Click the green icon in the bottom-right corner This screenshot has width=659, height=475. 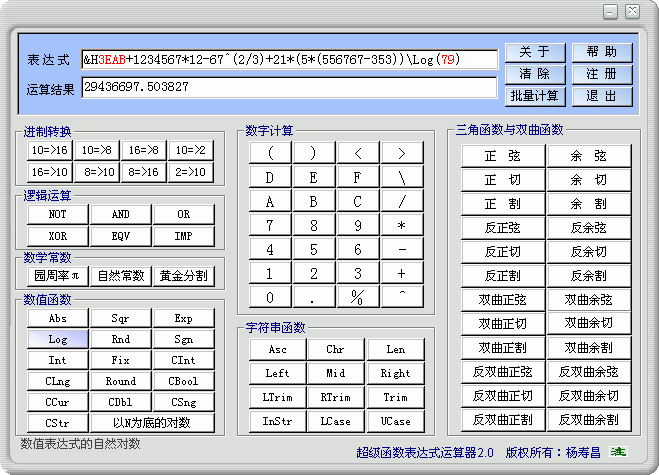(x=618, y=452)
